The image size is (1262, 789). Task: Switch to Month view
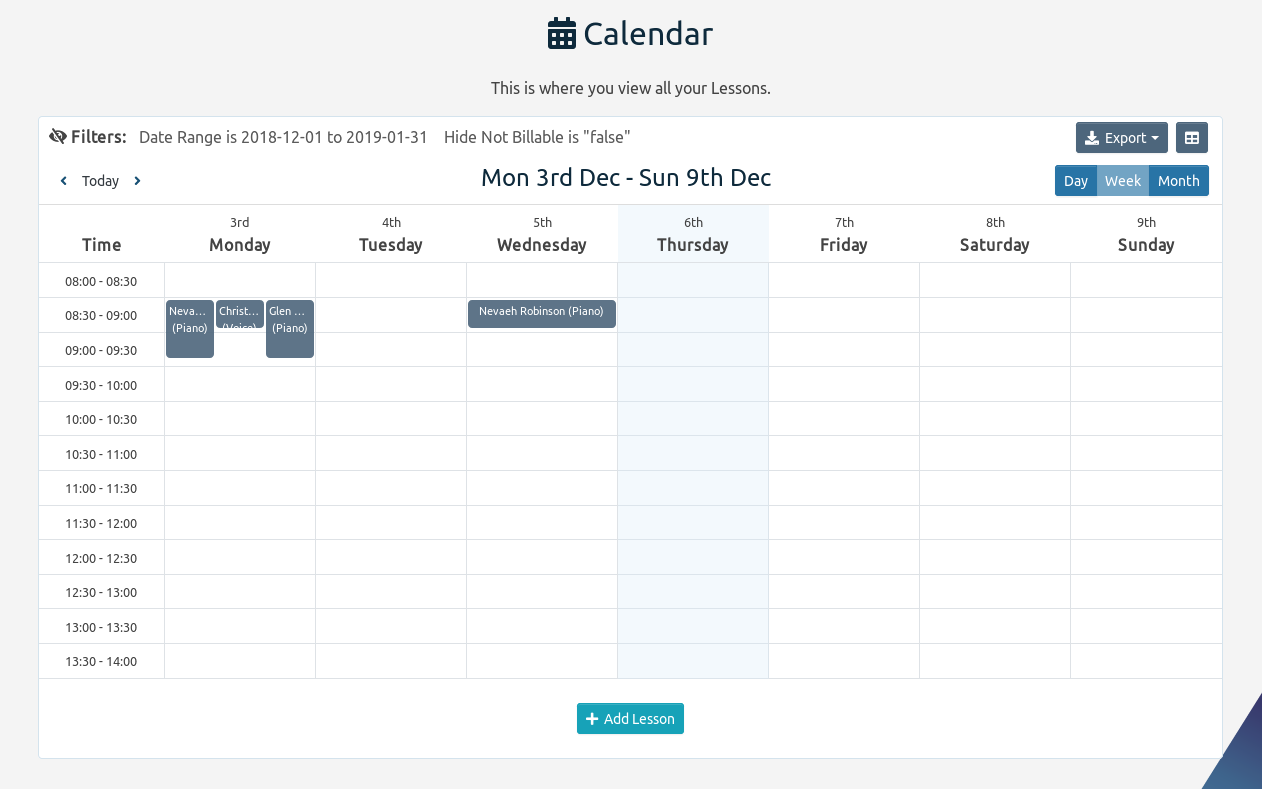pos(1178,181)
